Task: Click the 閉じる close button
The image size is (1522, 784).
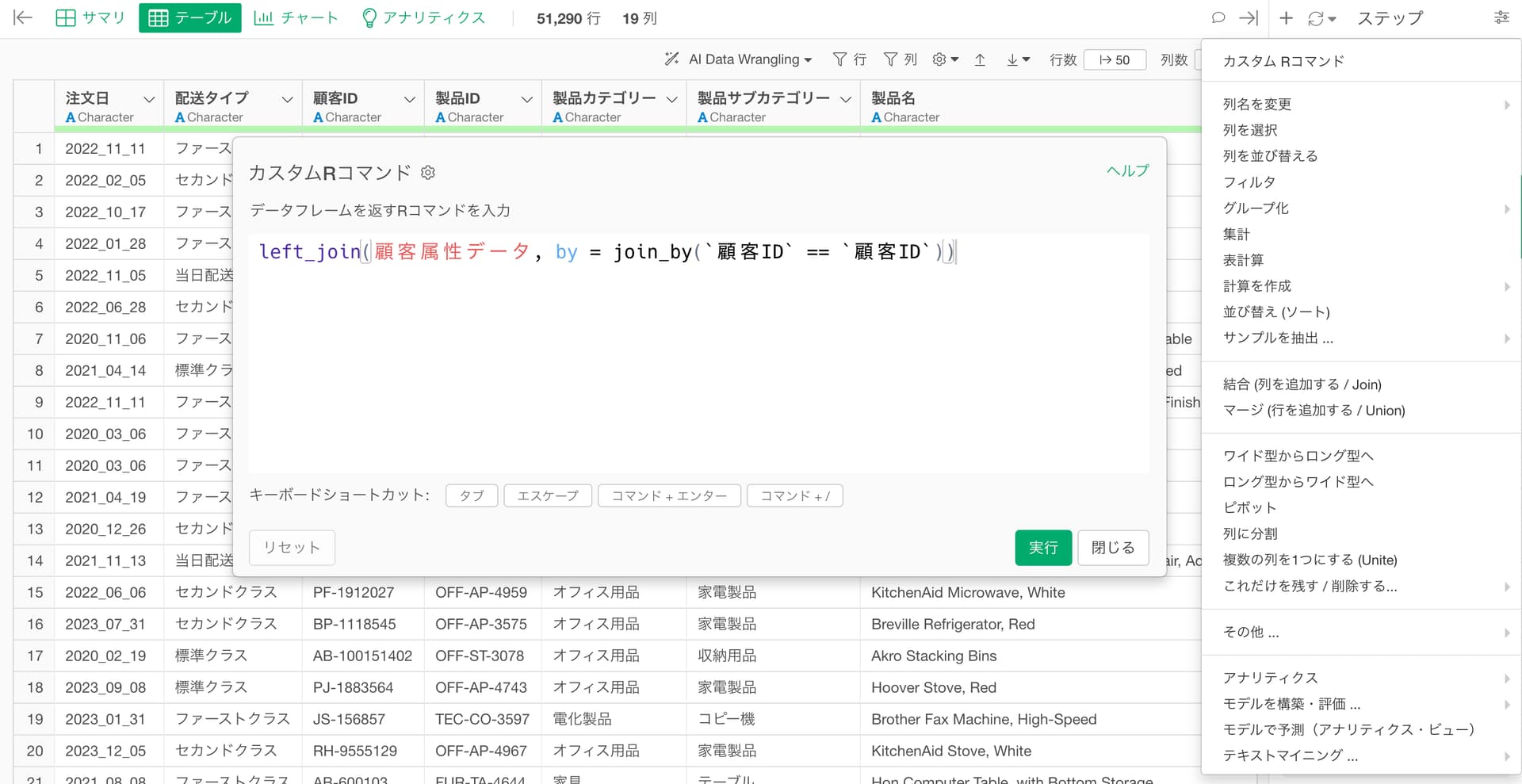Action: [1113, 548]
